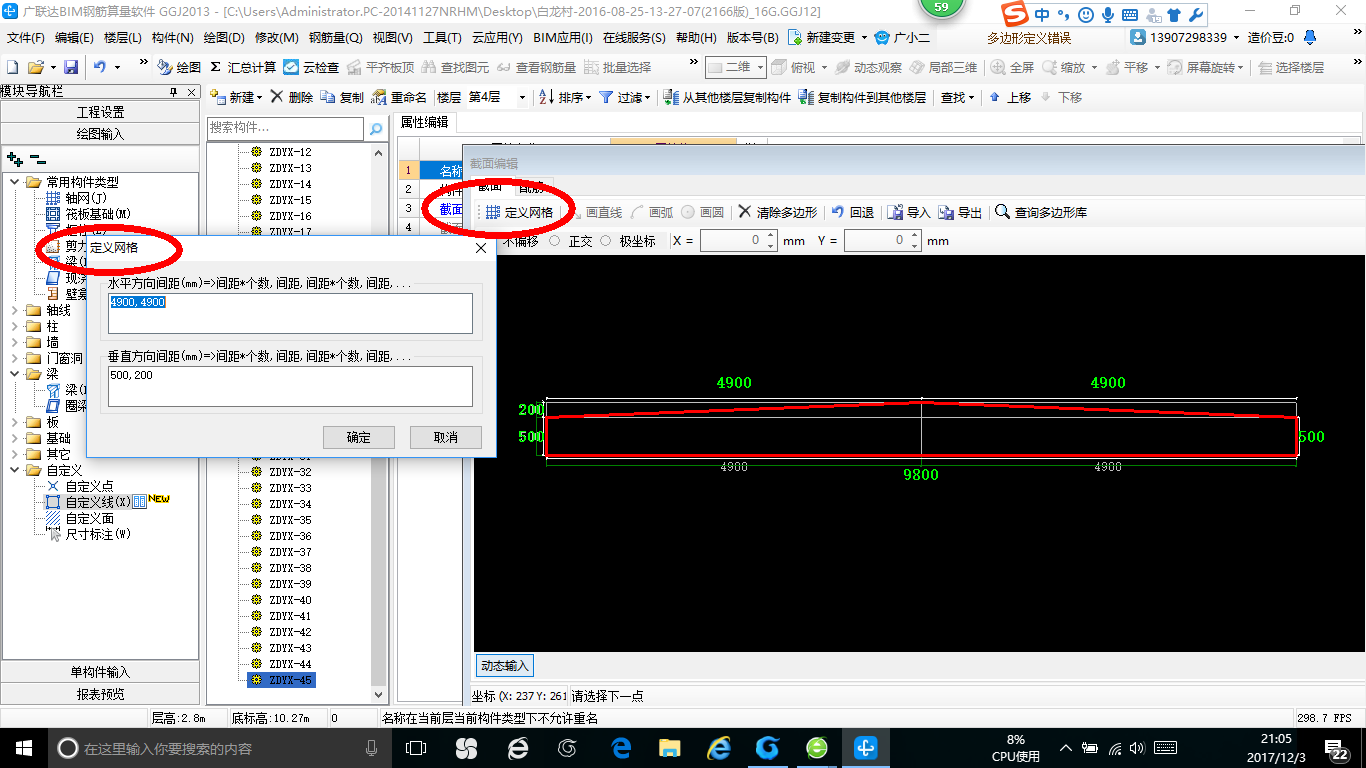The height and width of the screenshot is (768, 1366).
Task: Close the 定义网格 dialog with X
Action: pos(480,247)
